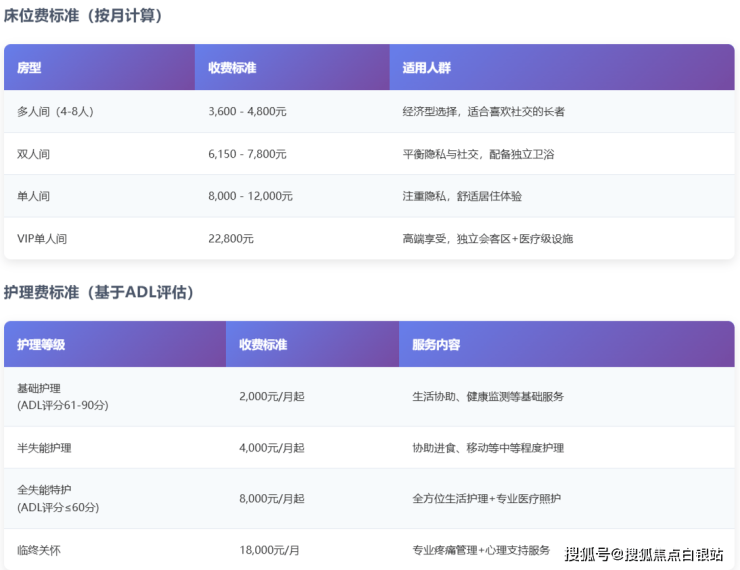Viewport: 740px width, 570px height.
Task: Click the 半失能护理 row label
Action: click(44, 448)
